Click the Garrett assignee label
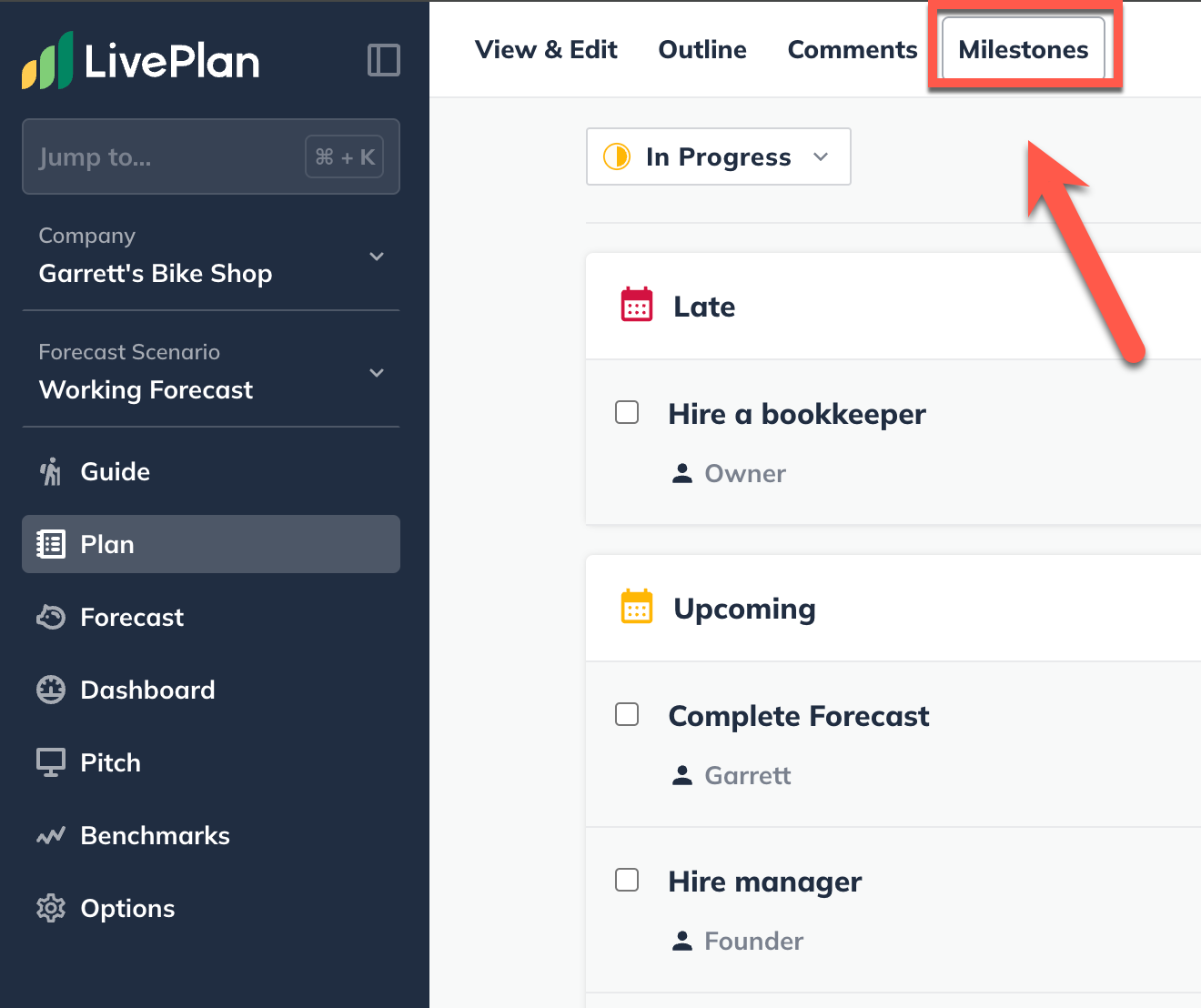Viewport: 1201px width, 1008px height. [748, 775]
